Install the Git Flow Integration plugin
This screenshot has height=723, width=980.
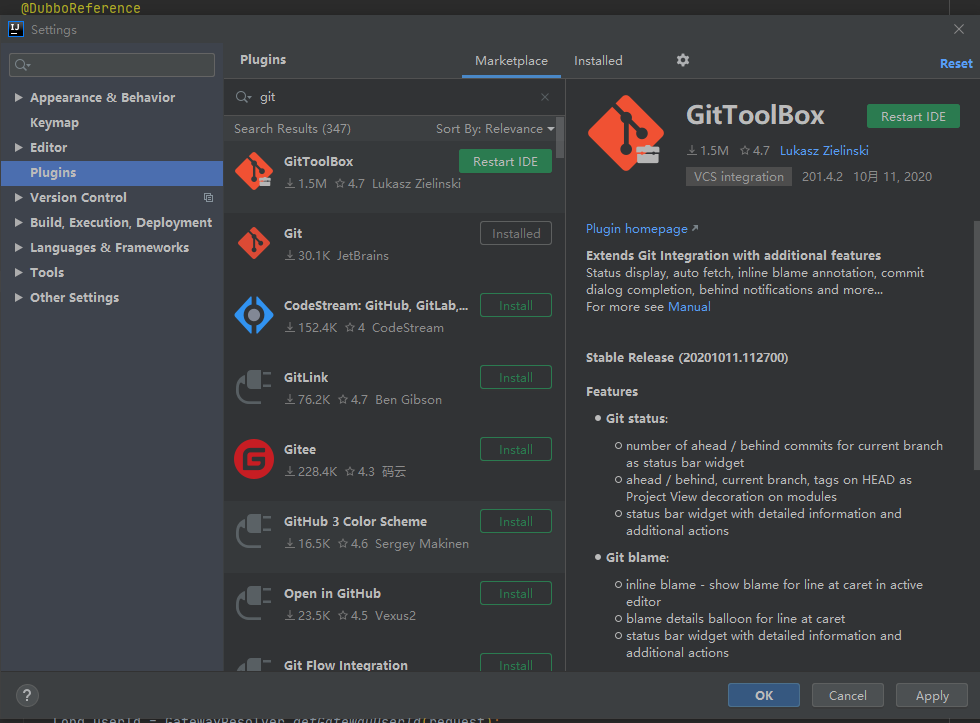point(516,663)
